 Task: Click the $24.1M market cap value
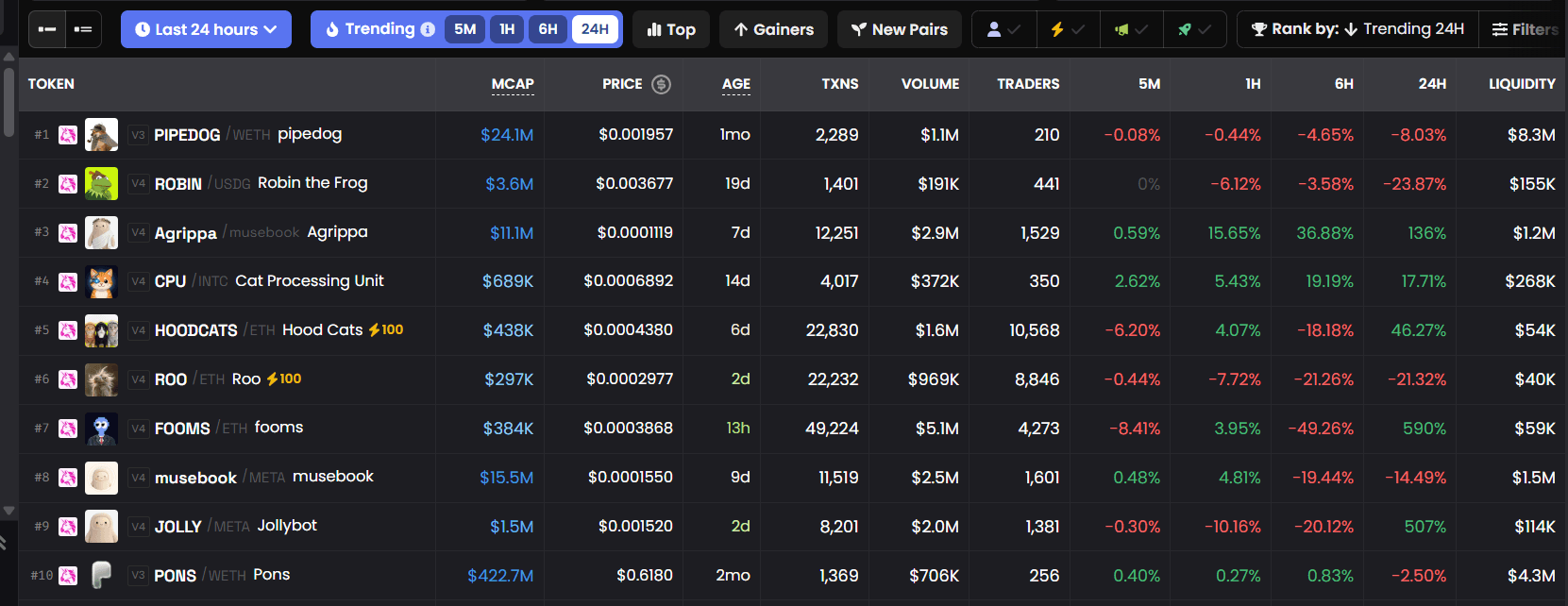[x=507, y=135]
